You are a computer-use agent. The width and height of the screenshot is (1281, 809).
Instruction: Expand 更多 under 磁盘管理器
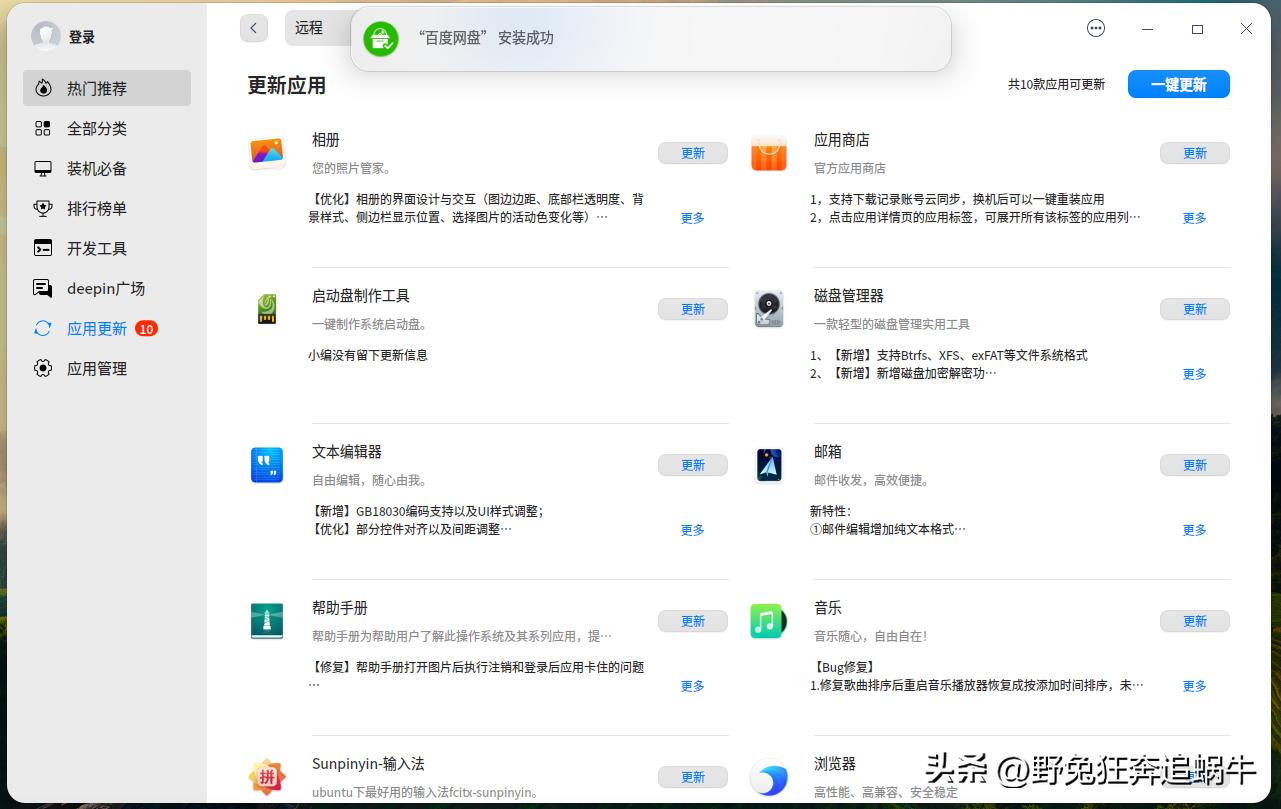(x=1194, y=374)
